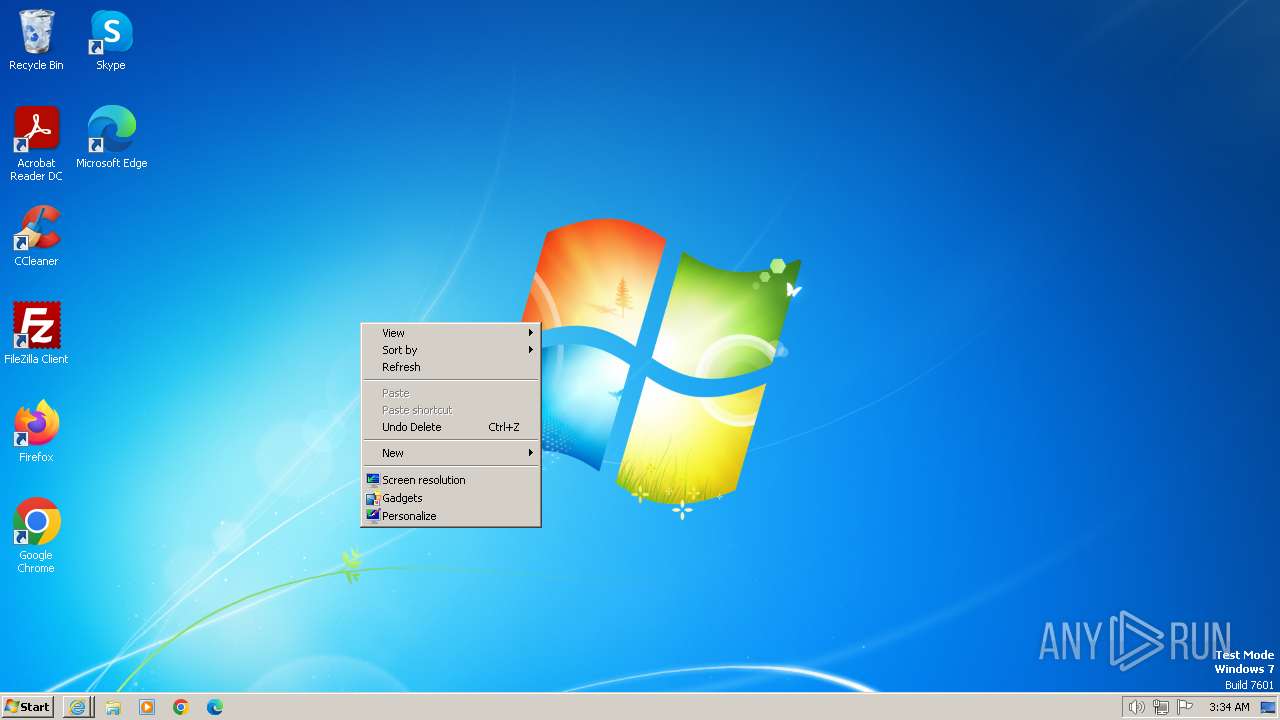Select the Microsoft Edge desktop shortcut
This screenshot has width=1280, height=720.
(111, 138)
